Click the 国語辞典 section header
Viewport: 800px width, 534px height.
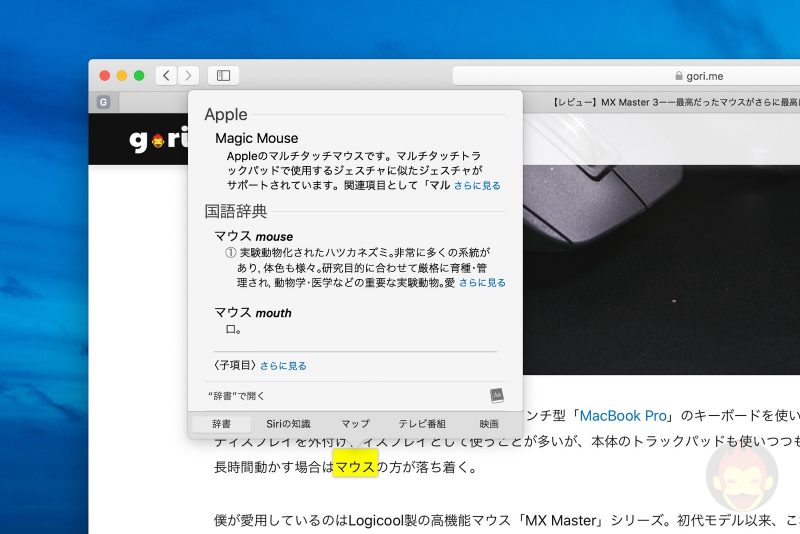pos(236,211)
